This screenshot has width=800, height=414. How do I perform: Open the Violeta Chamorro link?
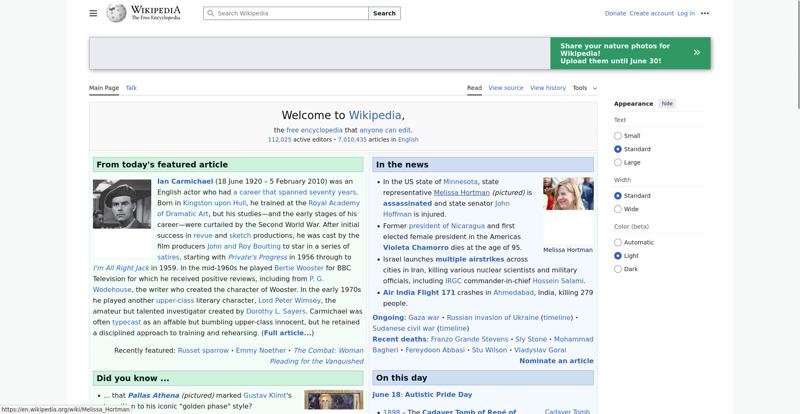coord(416,248)
